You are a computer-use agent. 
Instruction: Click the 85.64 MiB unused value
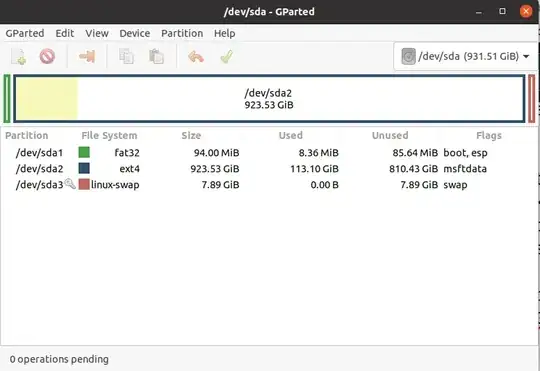pyautogui.click(x=415, y=153)
